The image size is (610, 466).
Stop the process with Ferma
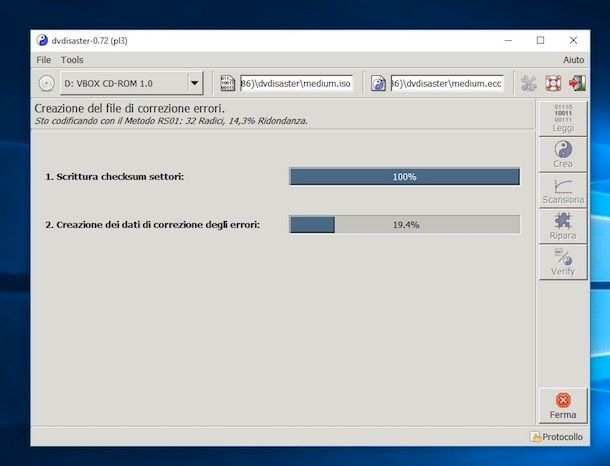click(x=563, y=406)
